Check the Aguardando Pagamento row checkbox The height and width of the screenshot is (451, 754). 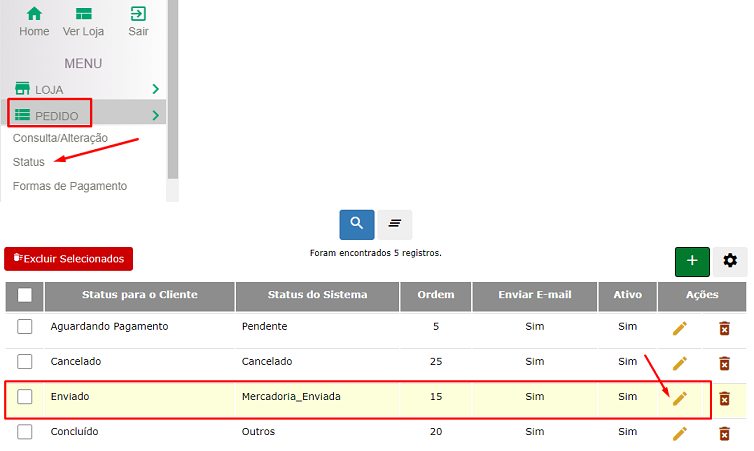[x=25, y=327]
